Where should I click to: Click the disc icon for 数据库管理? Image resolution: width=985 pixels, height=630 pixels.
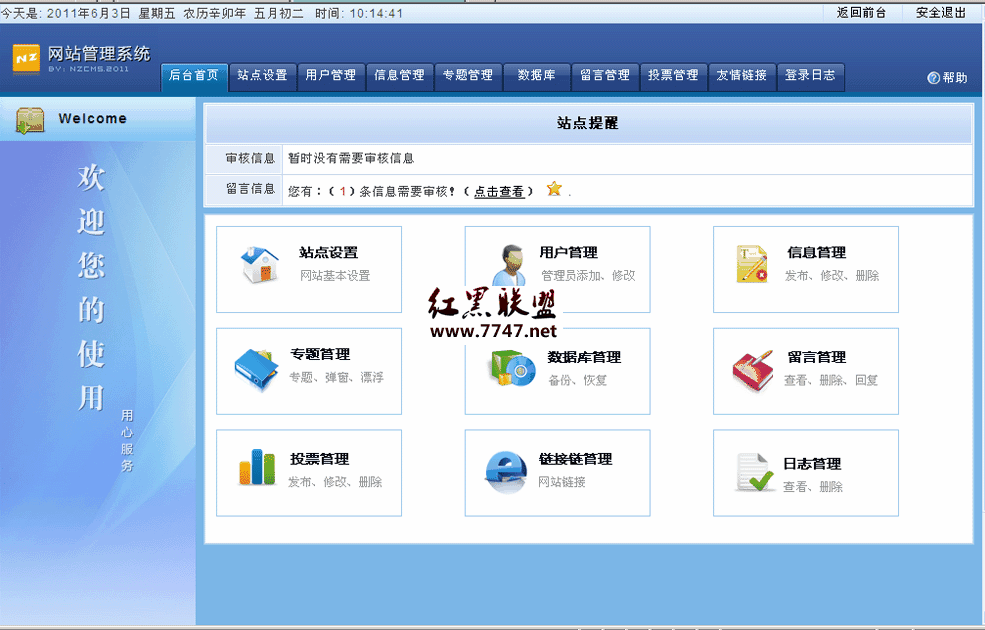512,368
